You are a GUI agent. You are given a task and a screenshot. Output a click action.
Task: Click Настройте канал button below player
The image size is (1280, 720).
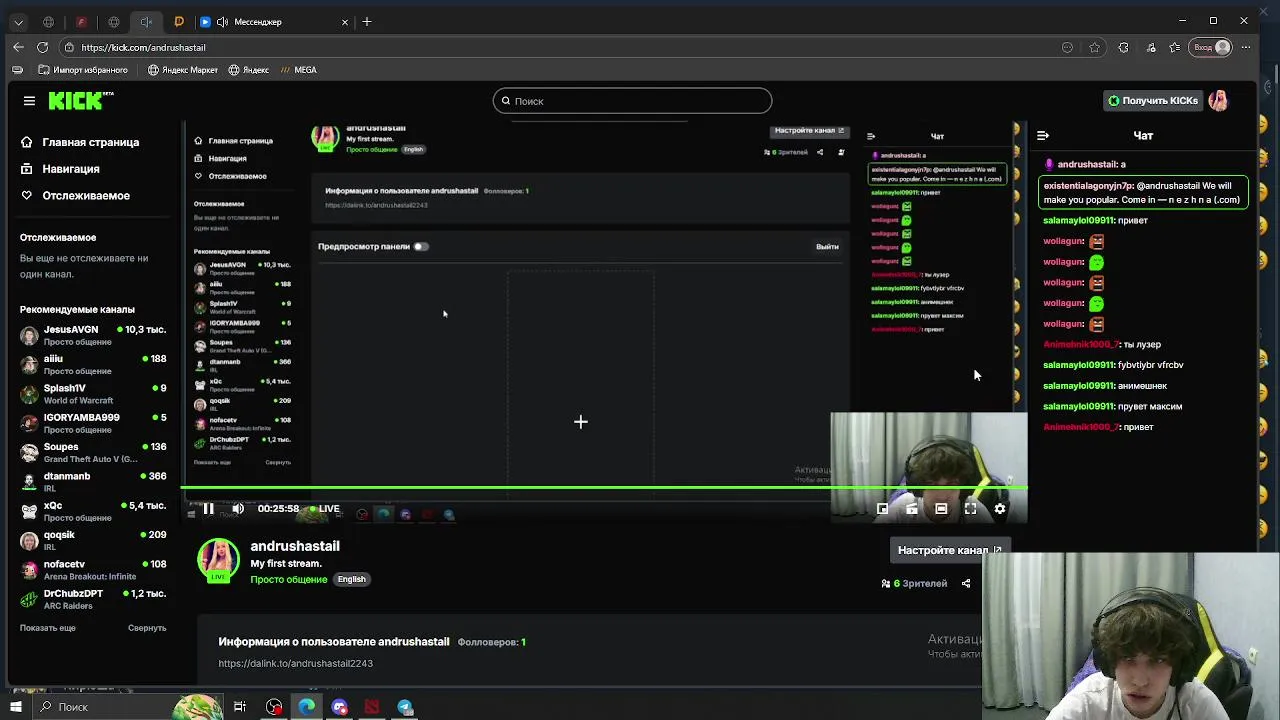click(949, 550)
